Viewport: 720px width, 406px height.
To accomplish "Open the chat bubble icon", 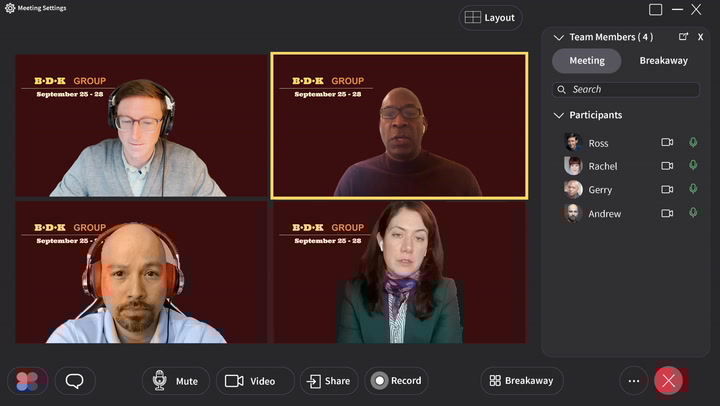I will (x=75, y=381).
